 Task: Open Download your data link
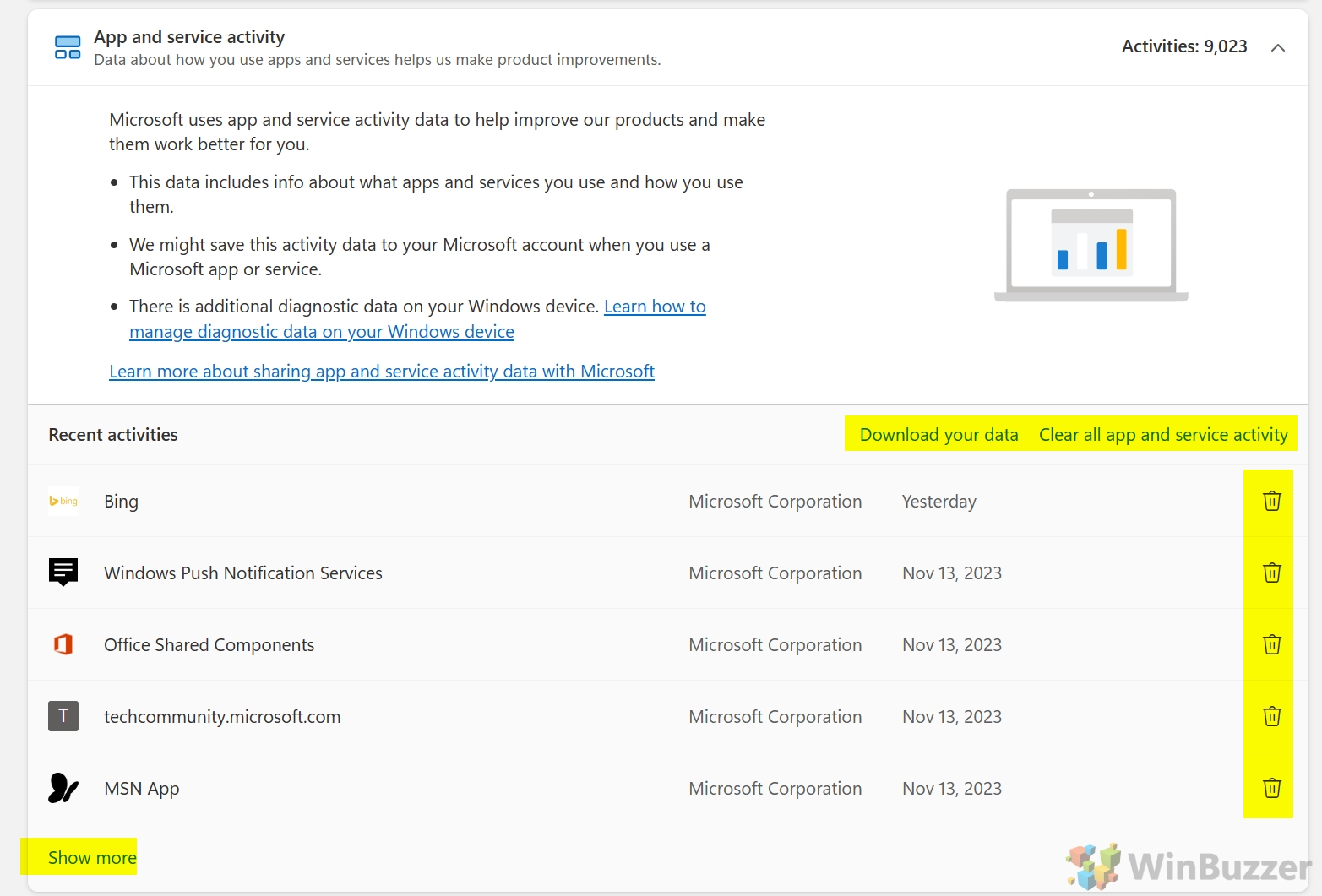coord(938,435)
